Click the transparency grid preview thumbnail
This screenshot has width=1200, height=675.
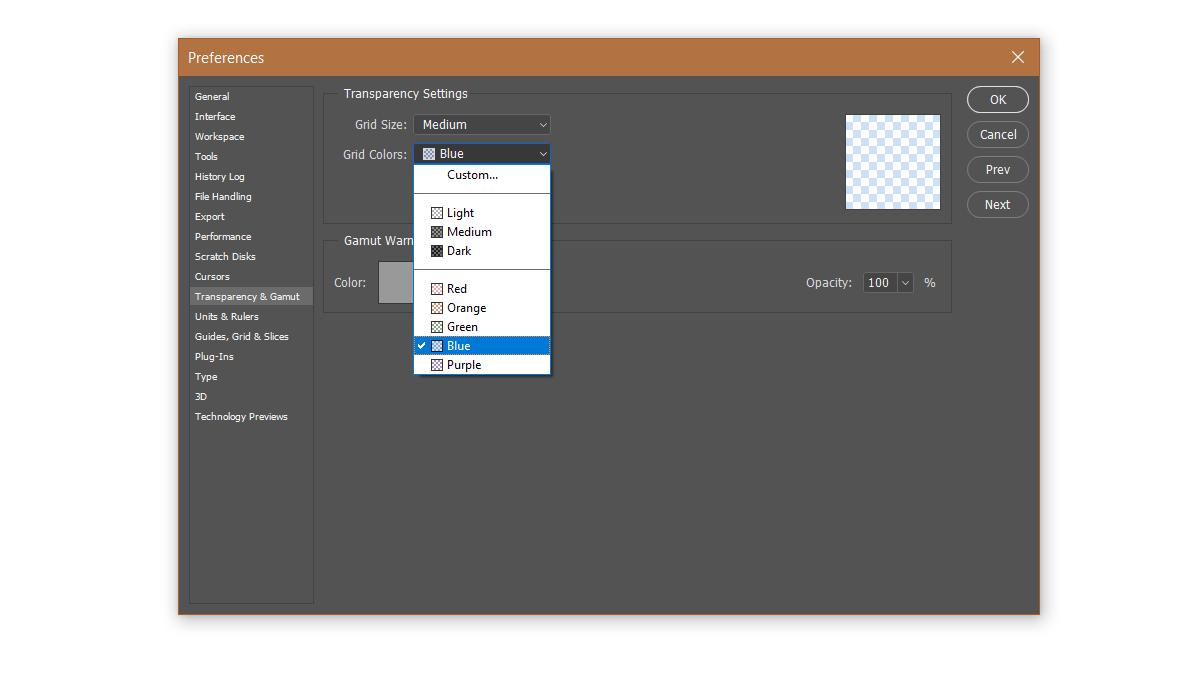893,162
